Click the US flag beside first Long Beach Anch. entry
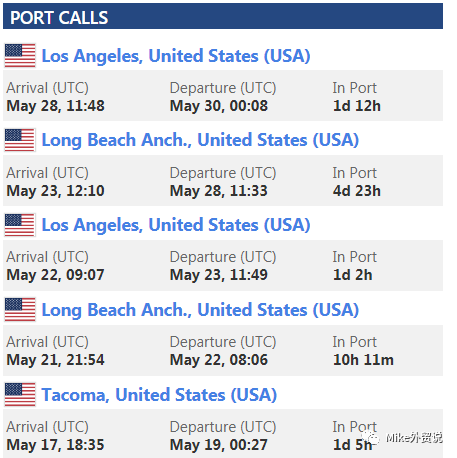This screenshot has width=457, height=458. (x=20, y=140)
